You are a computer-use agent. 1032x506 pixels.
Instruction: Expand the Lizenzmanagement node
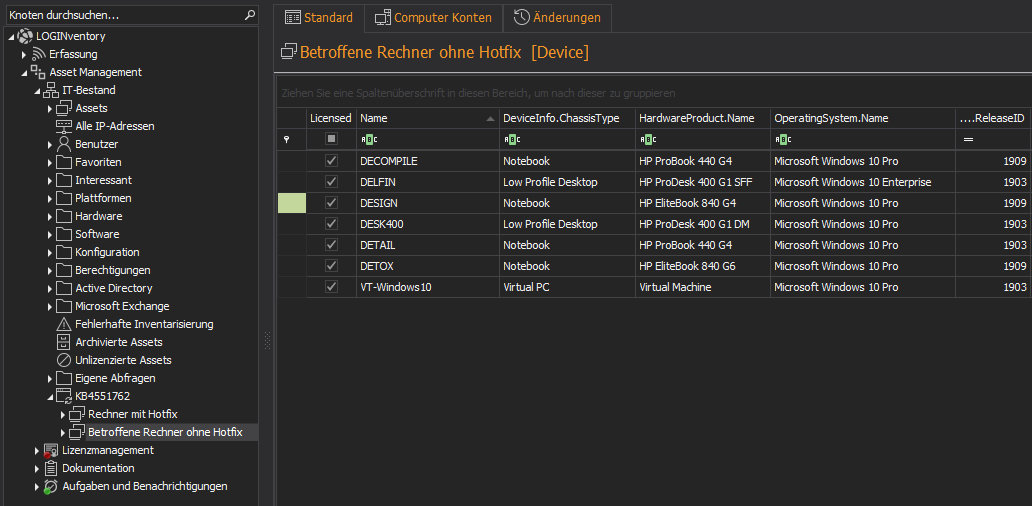tap(37, 451)
